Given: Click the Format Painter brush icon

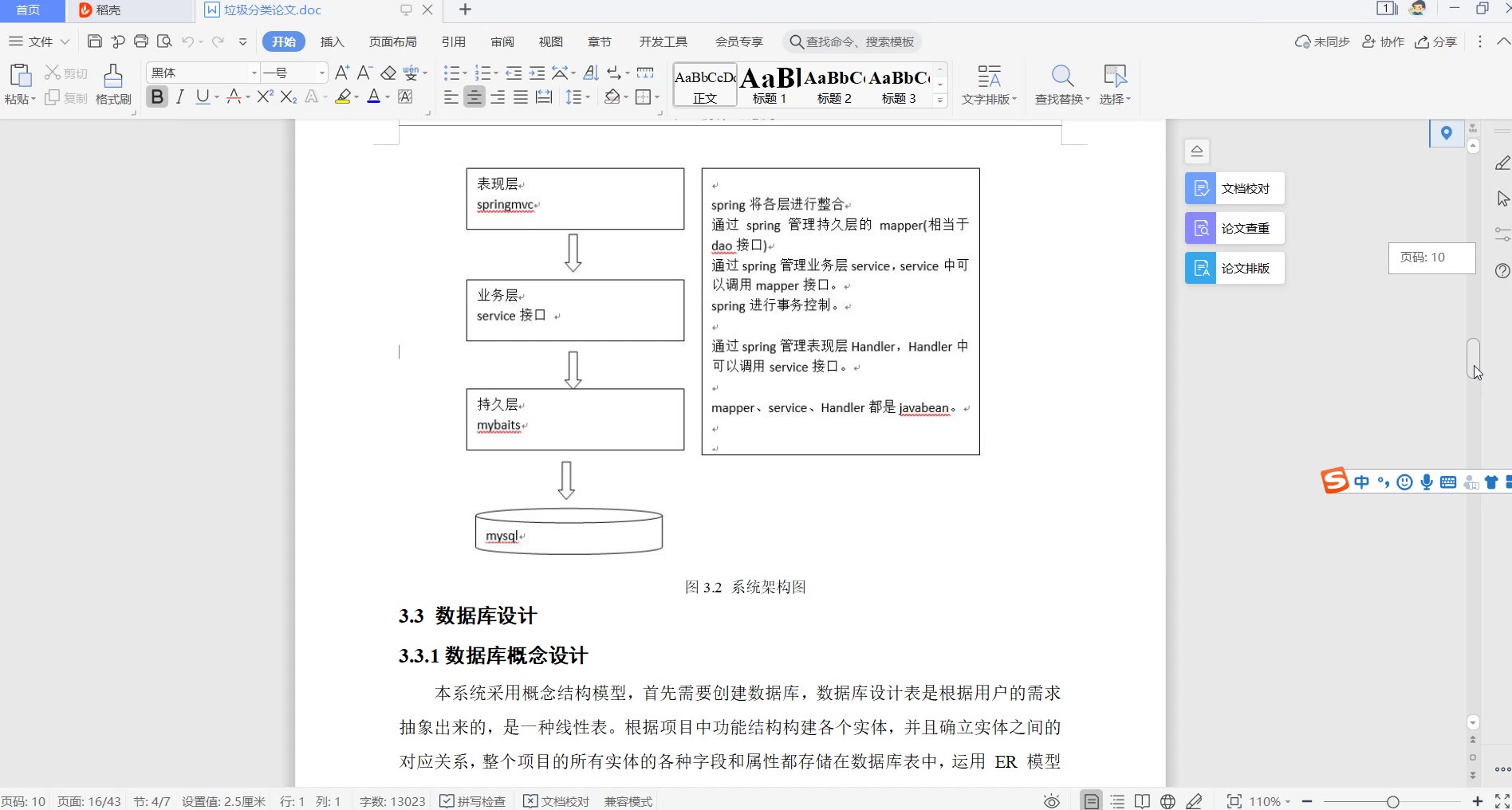Looking at the screenshot, I should [113, 77].
